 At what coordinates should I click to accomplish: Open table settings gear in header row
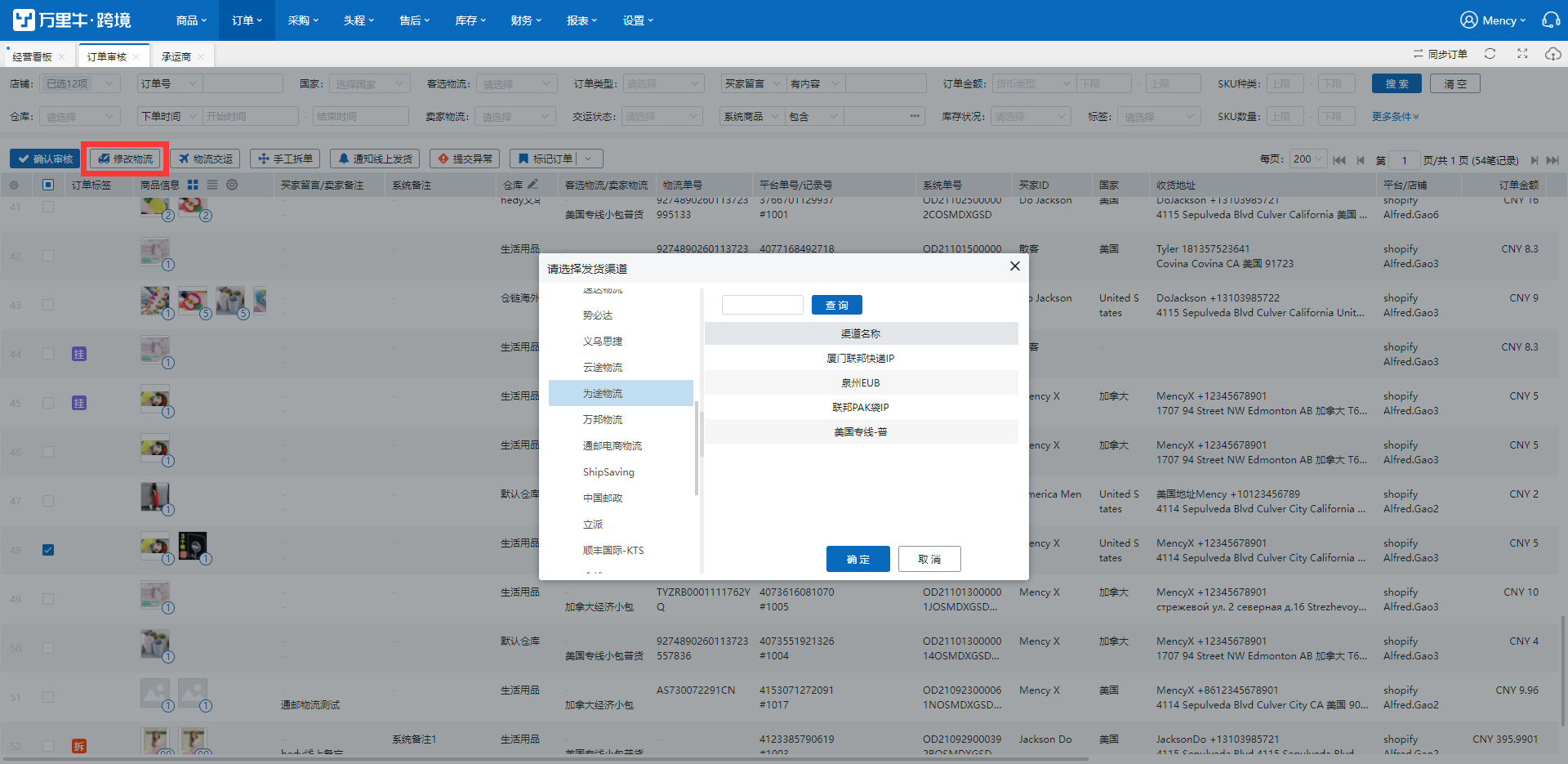(14, 185)
